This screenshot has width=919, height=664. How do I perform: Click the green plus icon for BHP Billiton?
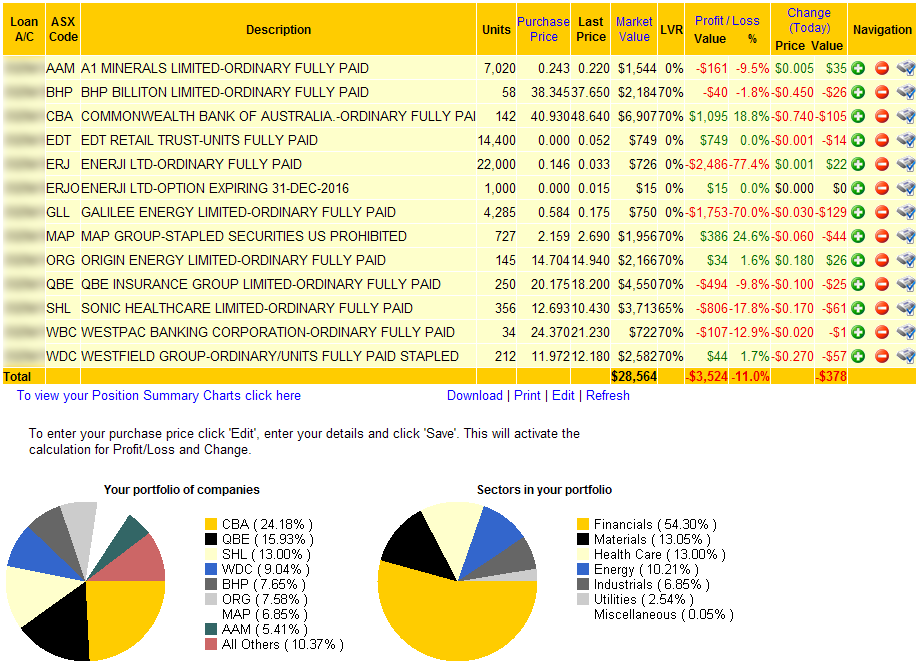[858, 93]
